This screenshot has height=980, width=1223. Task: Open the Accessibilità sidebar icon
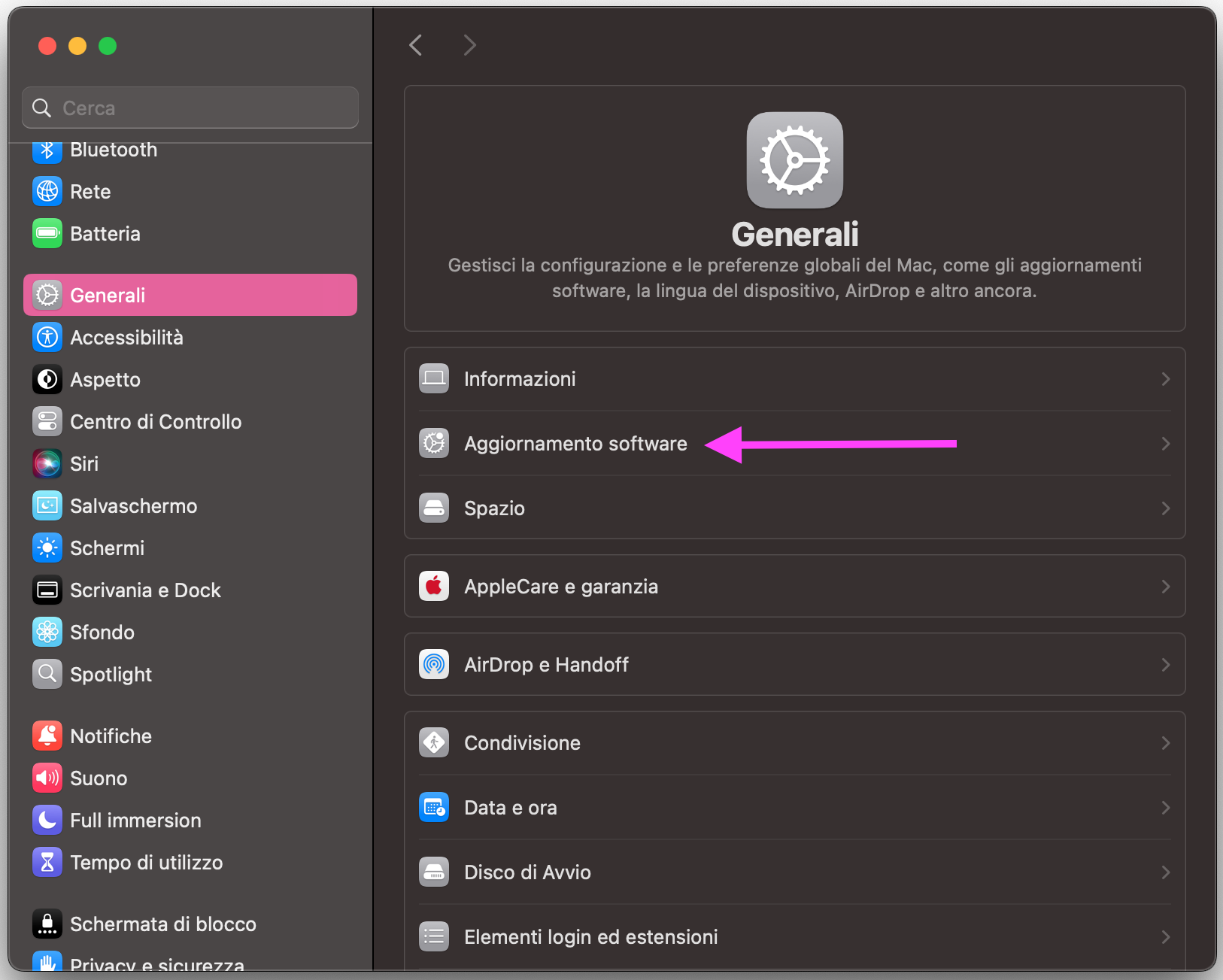47,337
